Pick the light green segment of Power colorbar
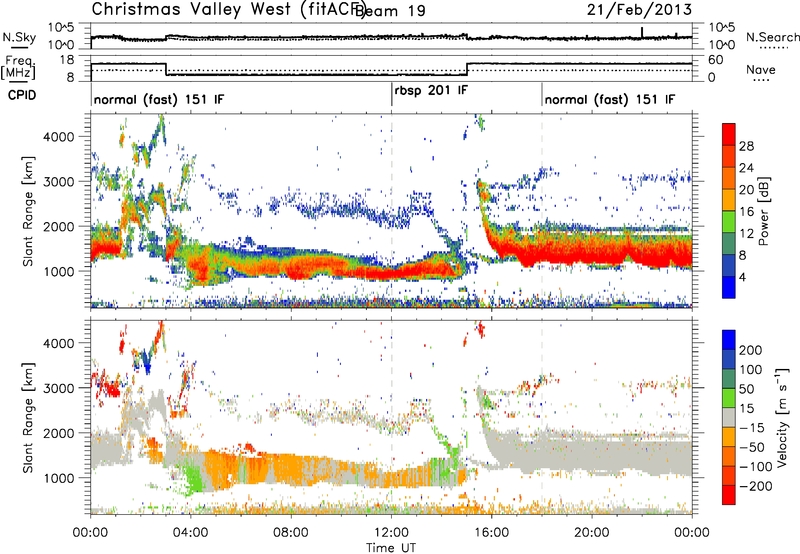This screenshot has height=554, width=800. coord(729,222)
